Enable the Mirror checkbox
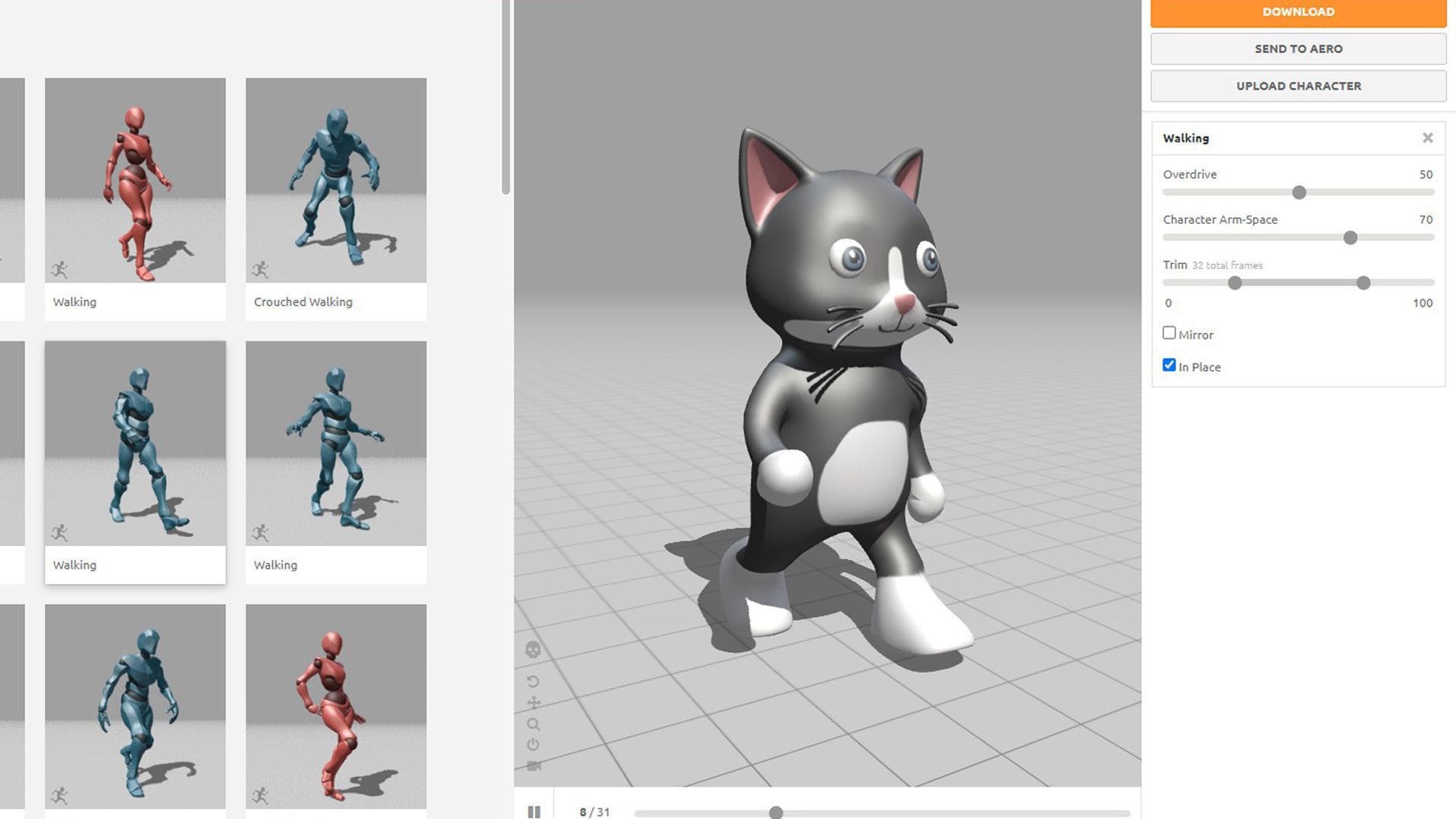The height and width of the screenshot is (819, 1456). (1169, 333)
